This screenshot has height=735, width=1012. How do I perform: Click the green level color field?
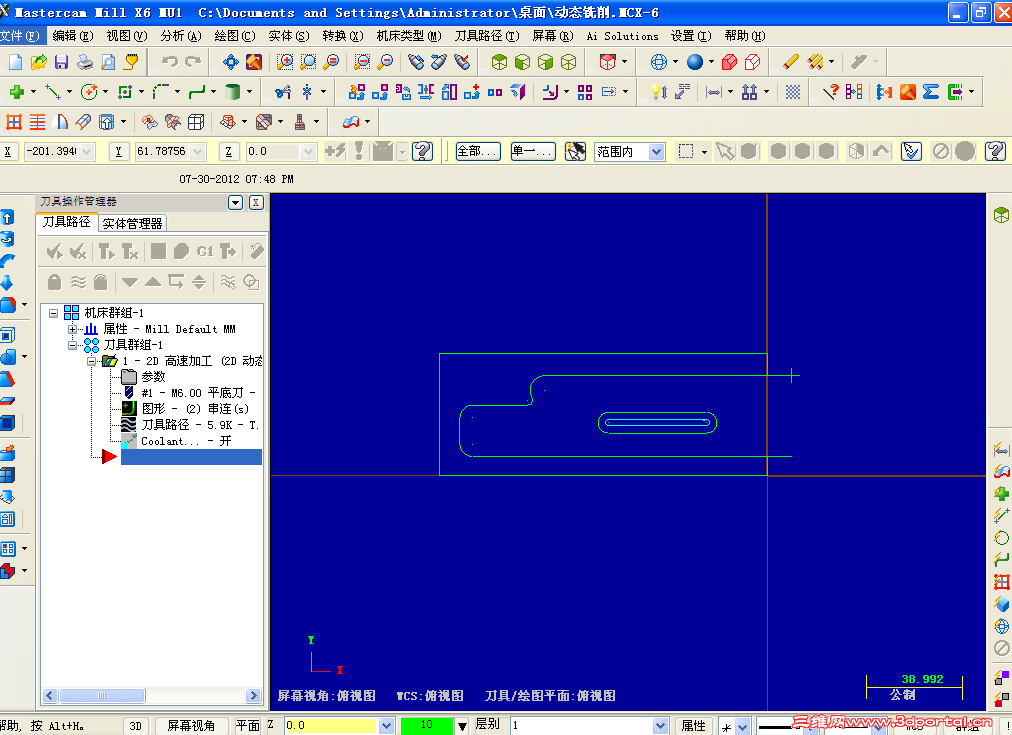coord(425,725)
